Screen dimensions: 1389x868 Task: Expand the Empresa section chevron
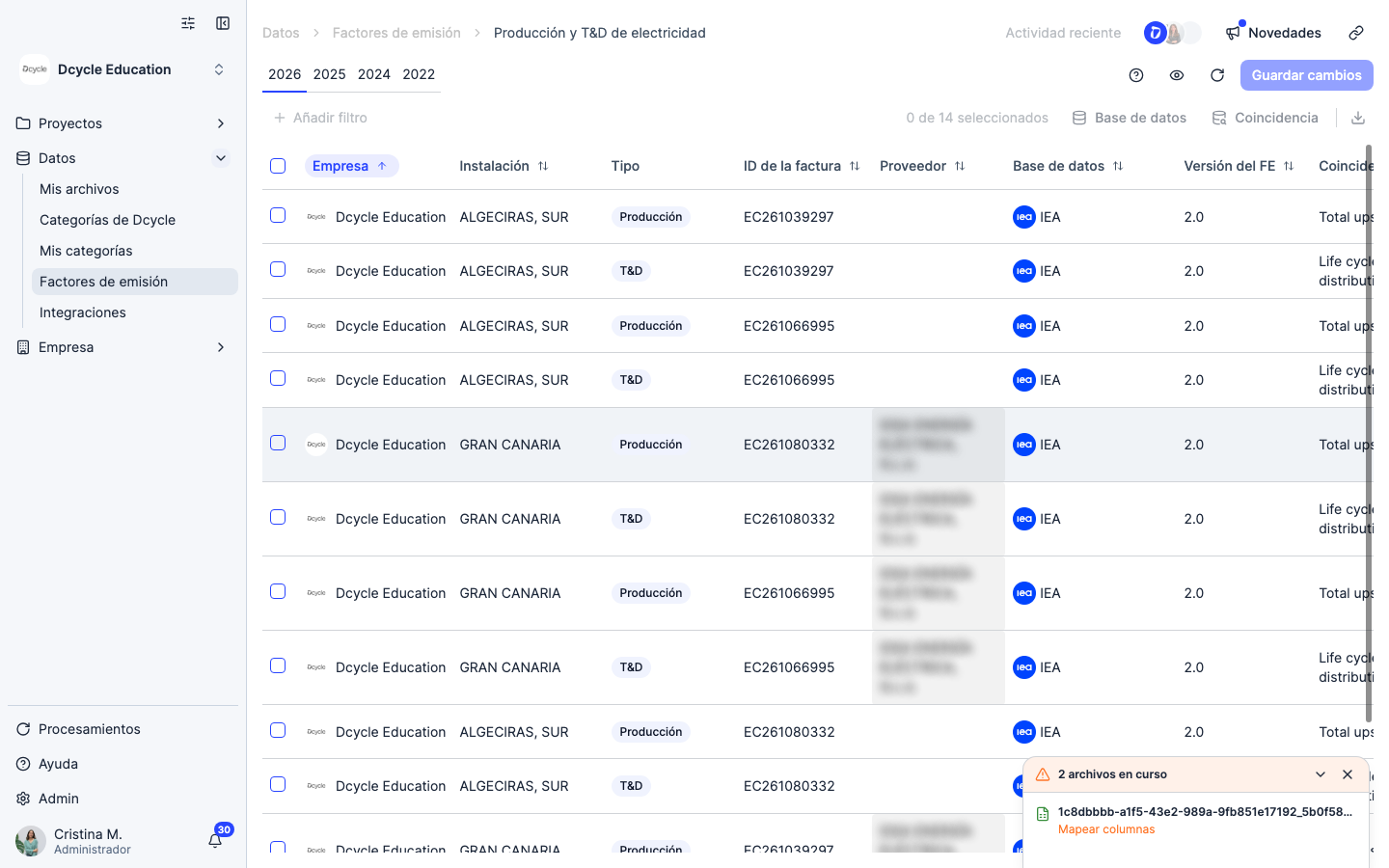coord(221,347)
